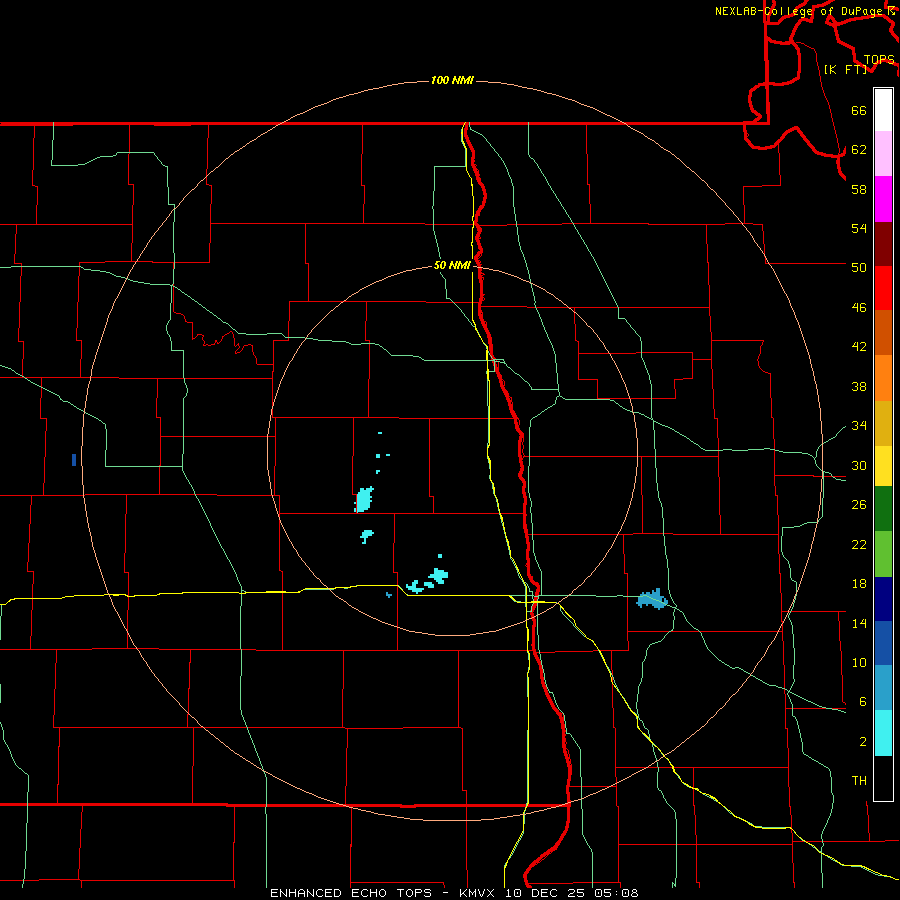Click the dark orange legend swatch
This screenshot has width=900, height=900.
point(883,332)
